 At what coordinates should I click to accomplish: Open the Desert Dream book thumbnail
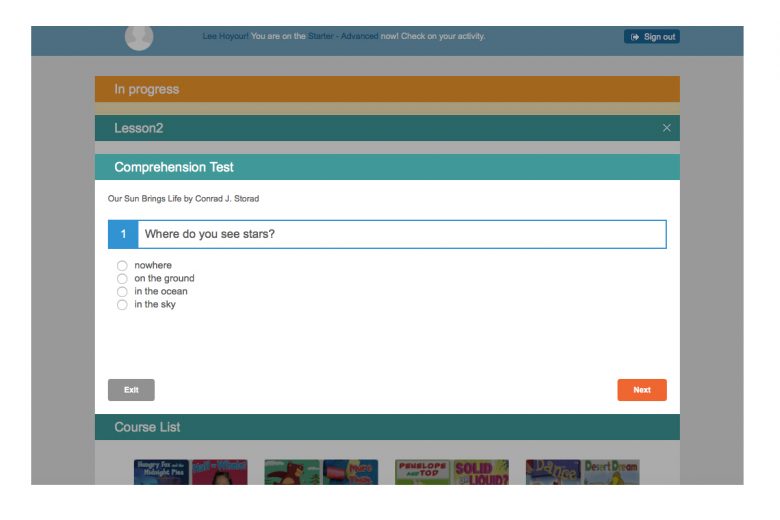(611, 472)
